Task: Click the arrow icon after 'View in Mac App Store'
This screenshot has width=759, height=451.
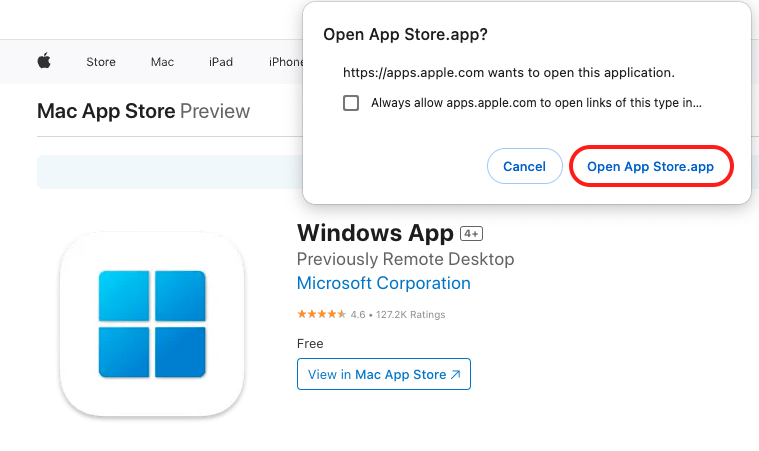Action: (x=456, y=375)
